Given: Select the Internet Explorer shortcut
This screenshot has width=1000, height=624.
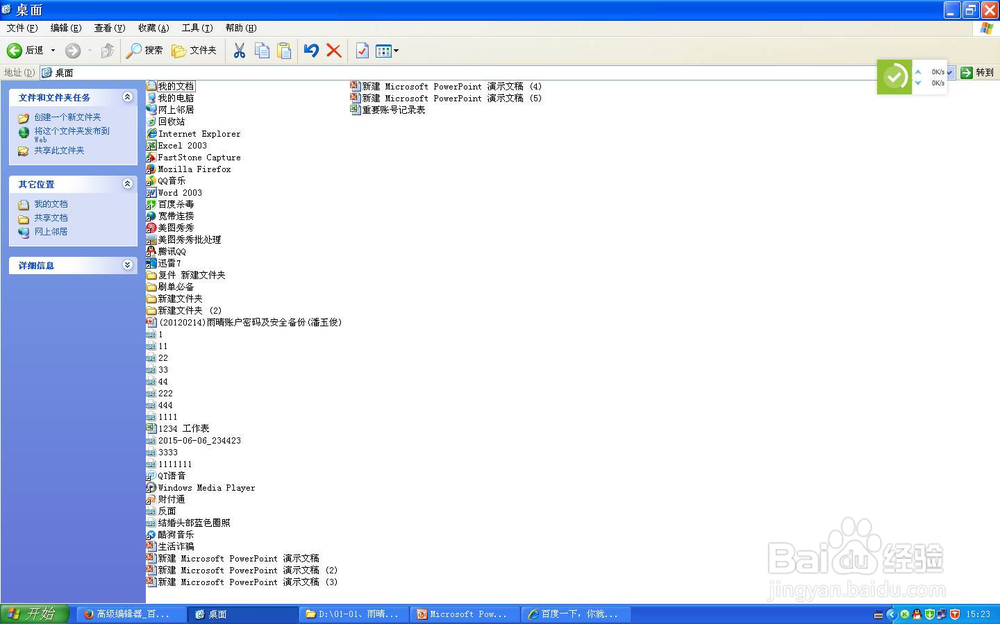Looking at the screenshot, I should point(194,134).
